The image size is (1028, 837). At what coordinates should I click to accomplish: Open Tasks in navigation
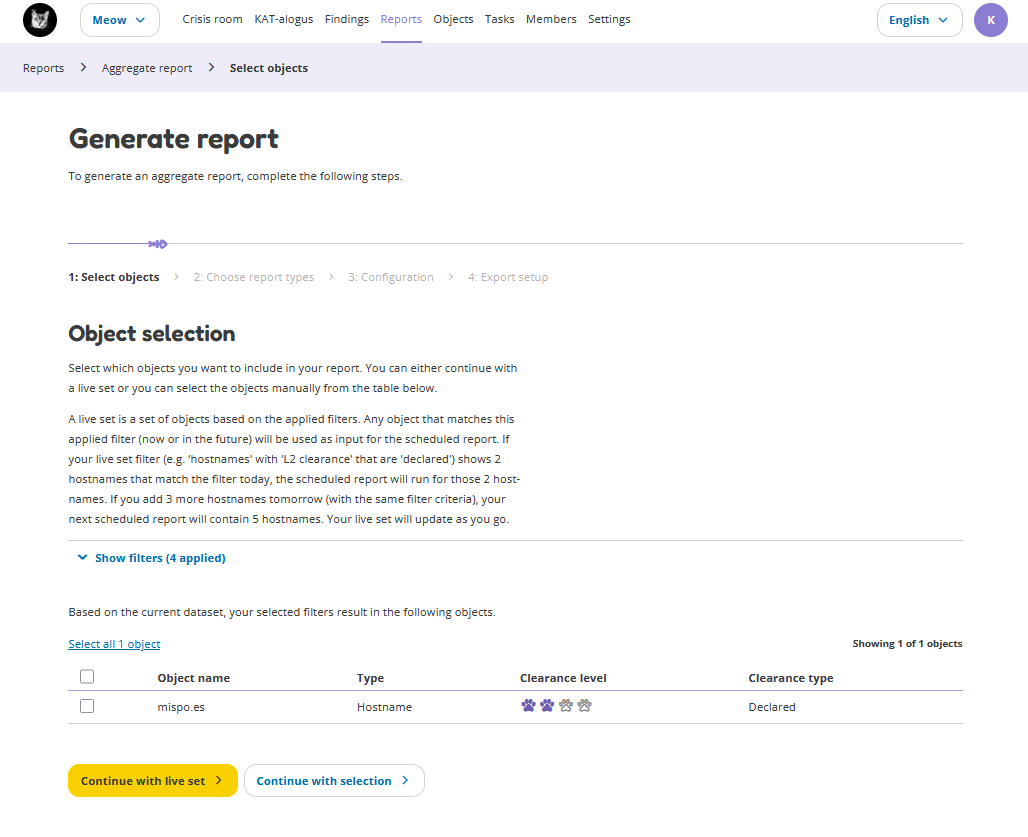(x=500, y=19)
